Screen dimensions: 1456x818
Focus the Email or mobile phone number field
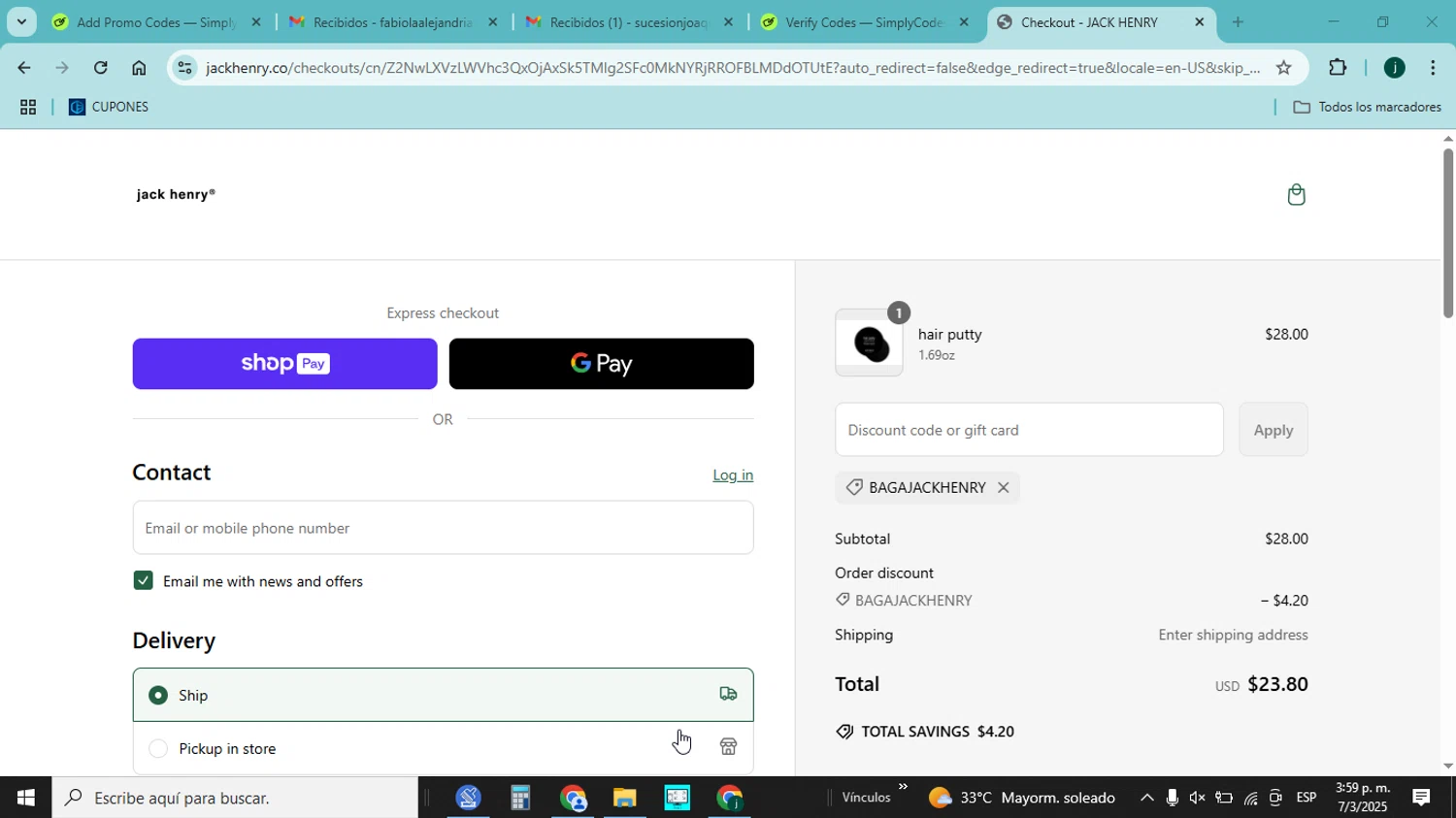(443, 528)
